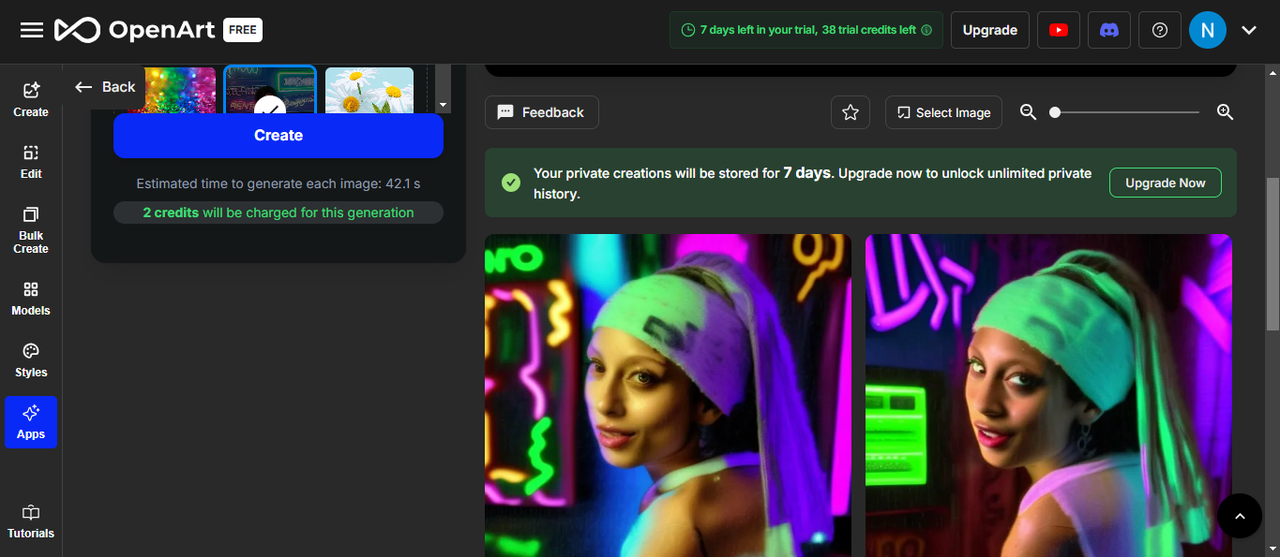Open the Discord community icon

(1109, 30)
